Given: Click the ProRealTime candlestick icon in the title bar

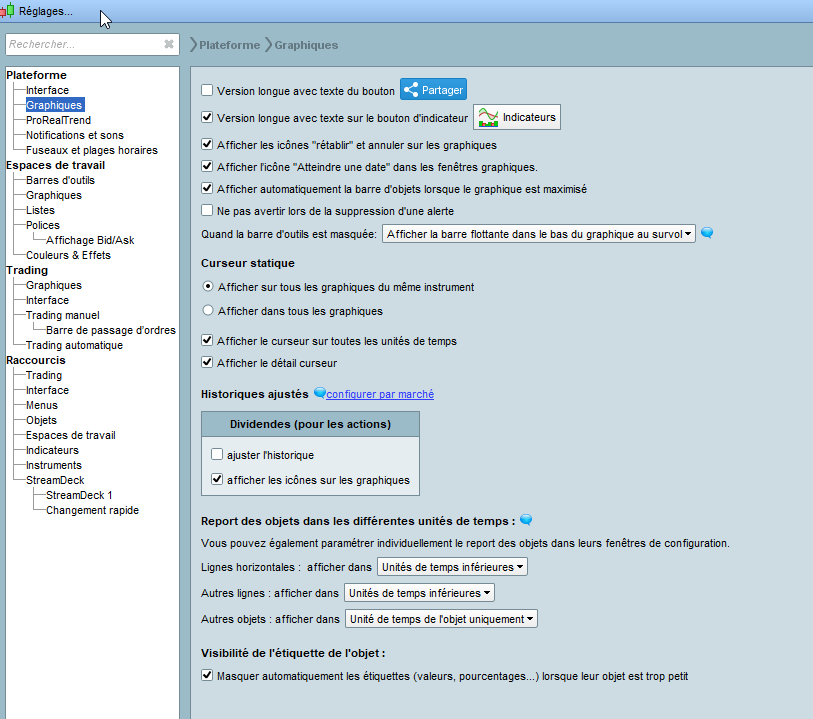Looking at the screenshot, I should pos(7,10).
